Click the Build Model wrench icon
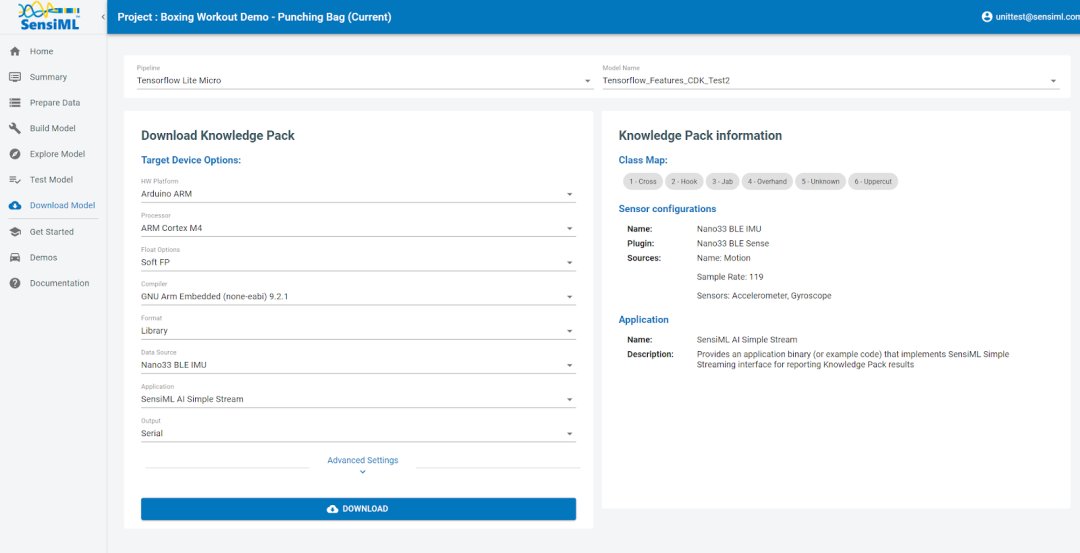 [x=15, y=129]
